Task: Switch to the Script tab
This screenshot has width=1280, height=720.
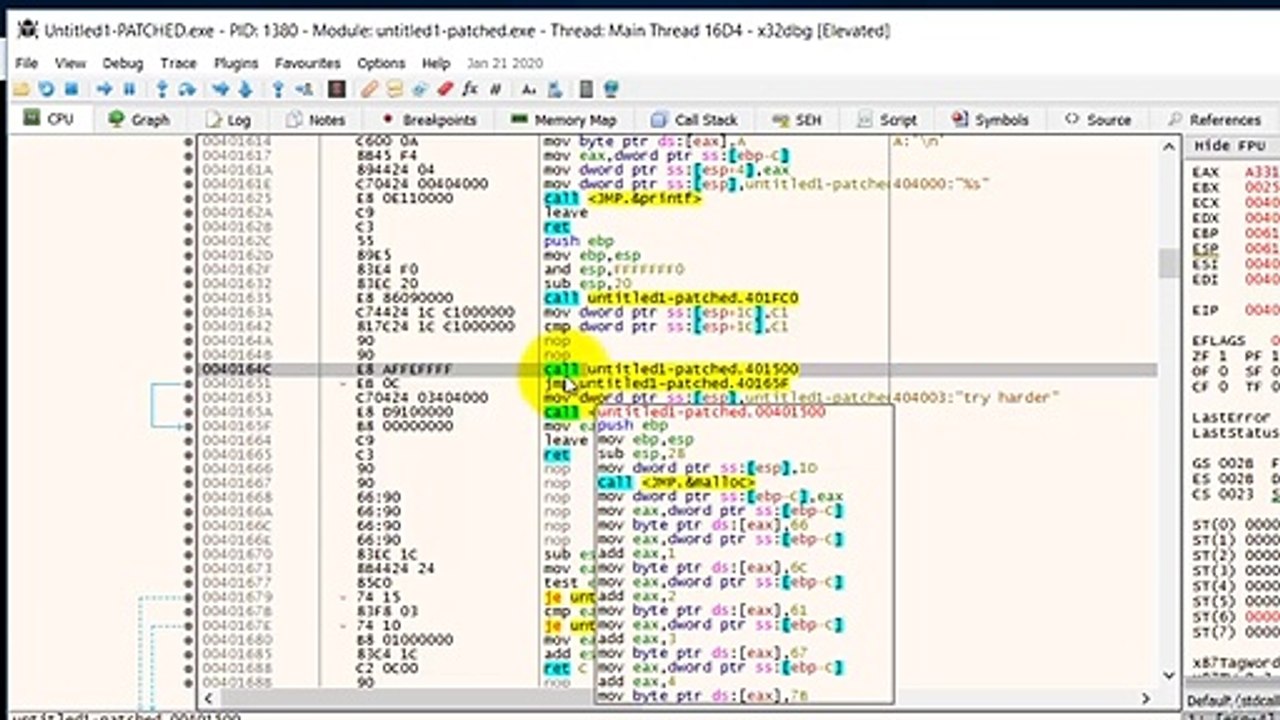Action: pyautogui.click(x=888, y=119)
